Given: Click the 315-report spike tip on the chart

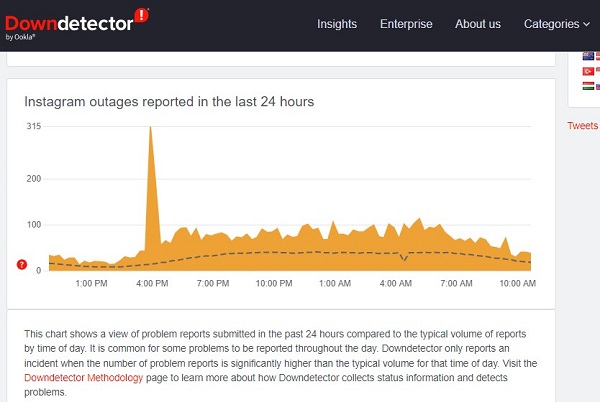Looking at the screenshot, I should [150, 127].
